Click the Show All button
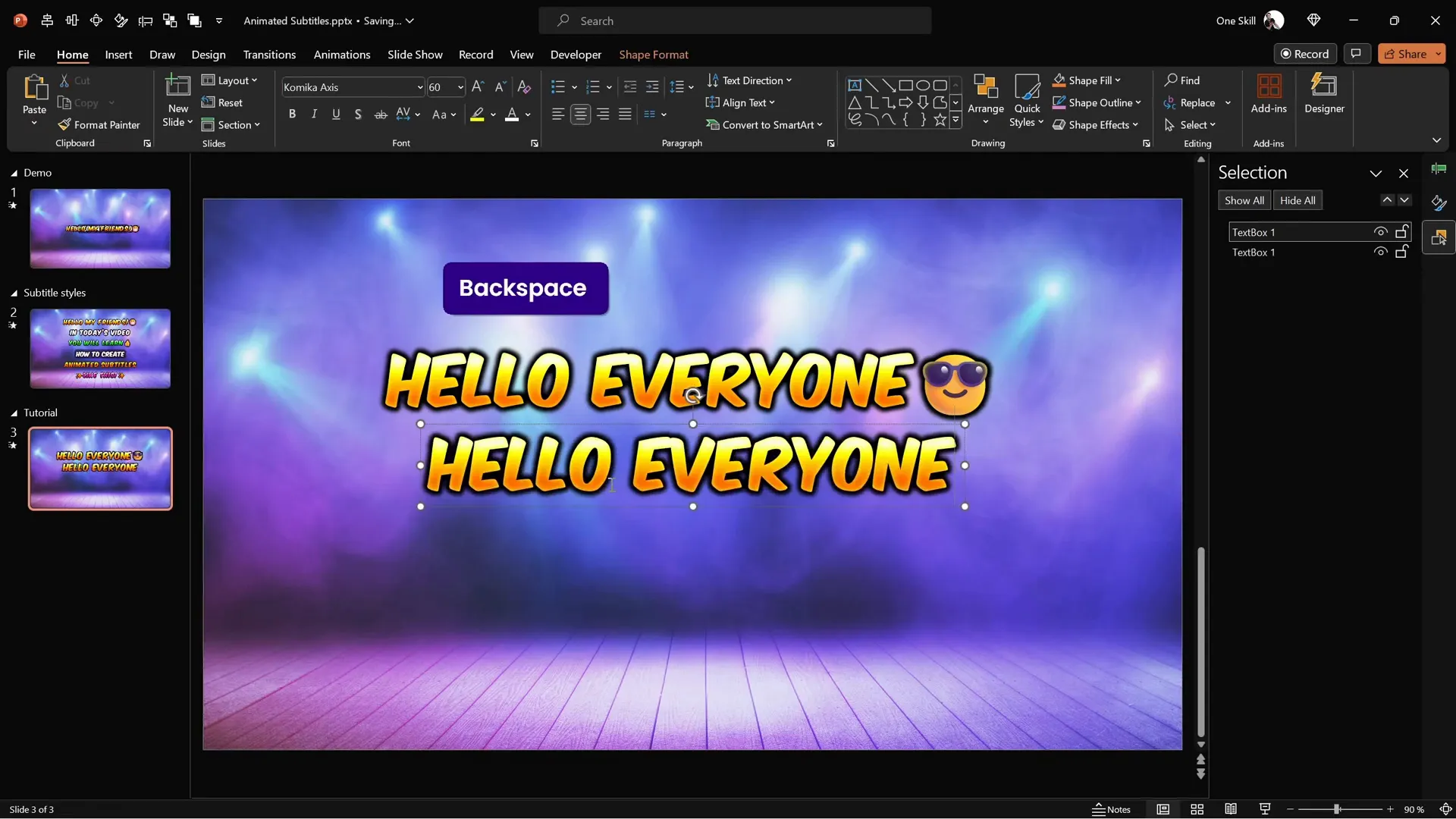1456x819 pixels. 1244,200
